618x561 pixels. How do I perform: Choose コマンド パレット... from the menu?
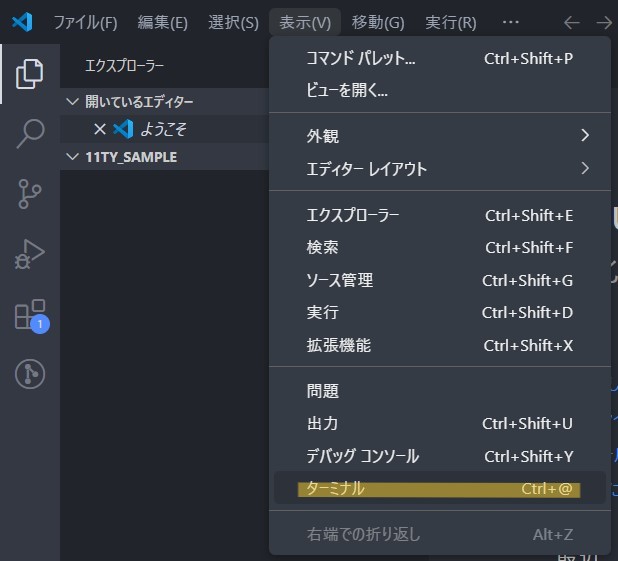tap(440, 58)
